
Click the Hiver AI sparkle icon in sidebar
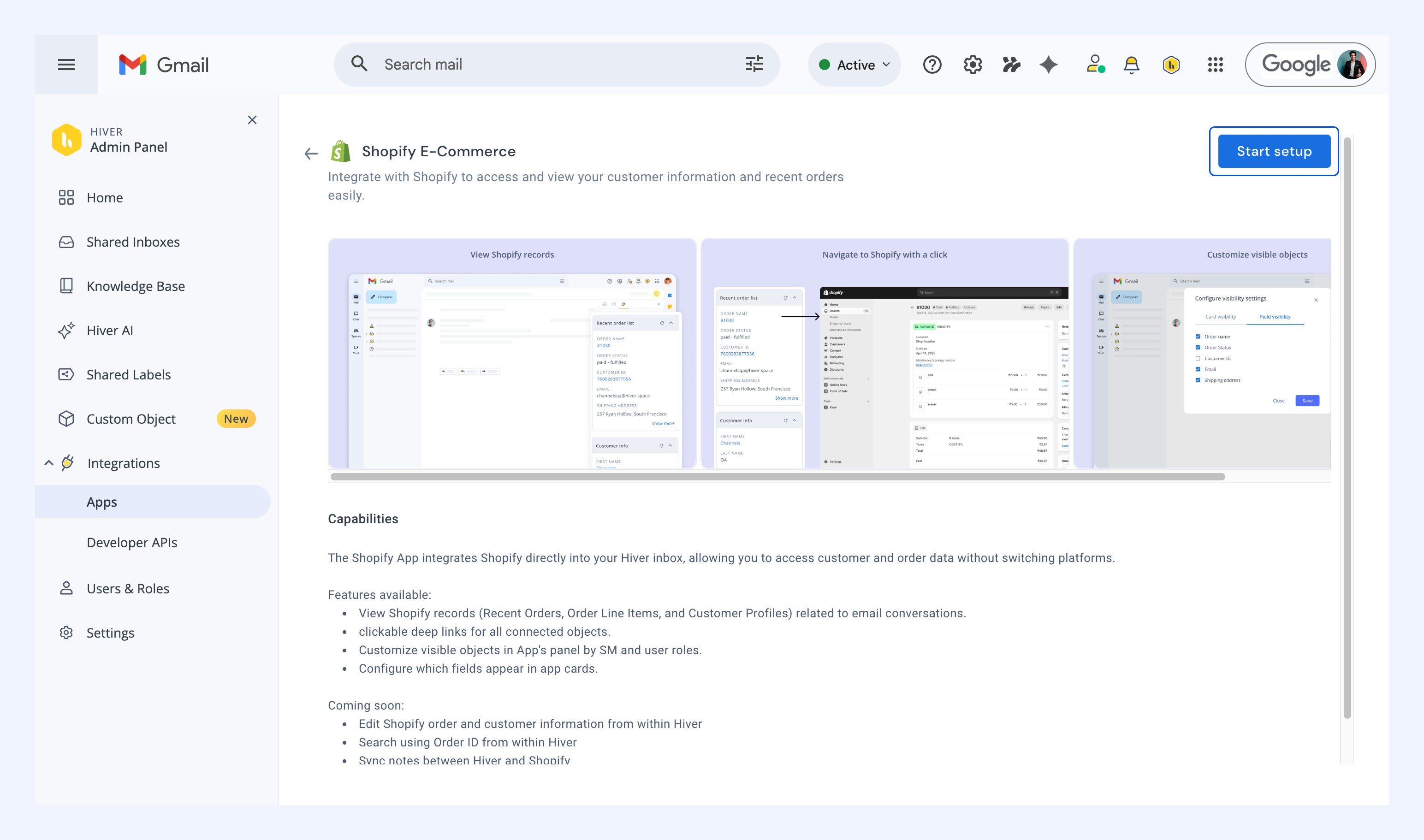66,330
